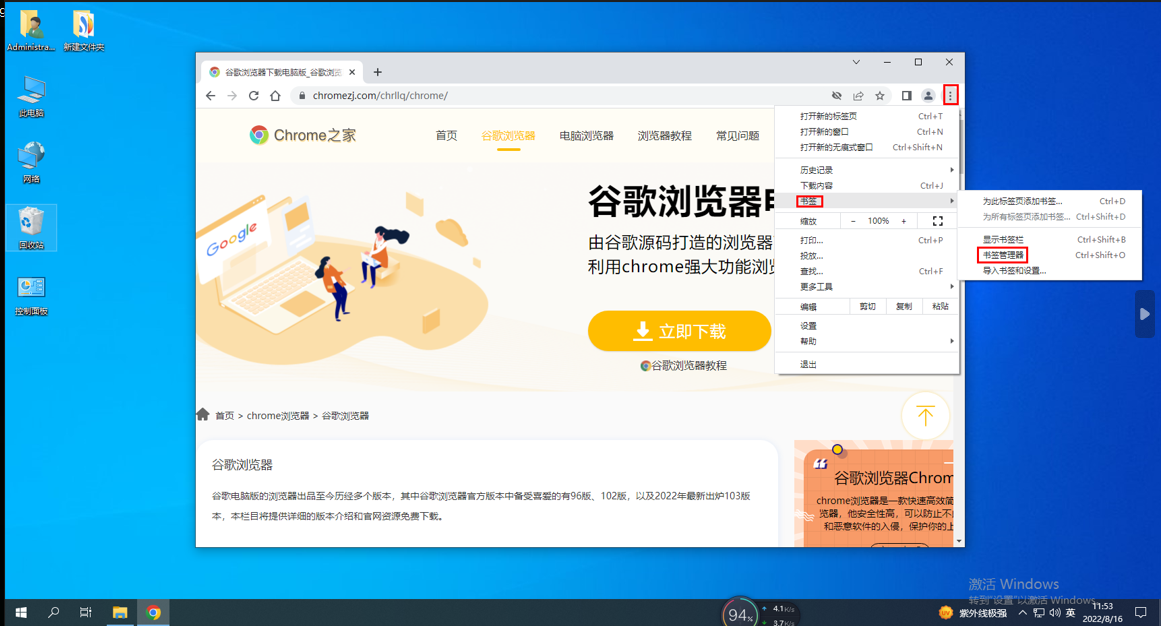Select 书签管理器 from bookmarks submenu
1161x626 pixels.
click(x=1003, y=254)
